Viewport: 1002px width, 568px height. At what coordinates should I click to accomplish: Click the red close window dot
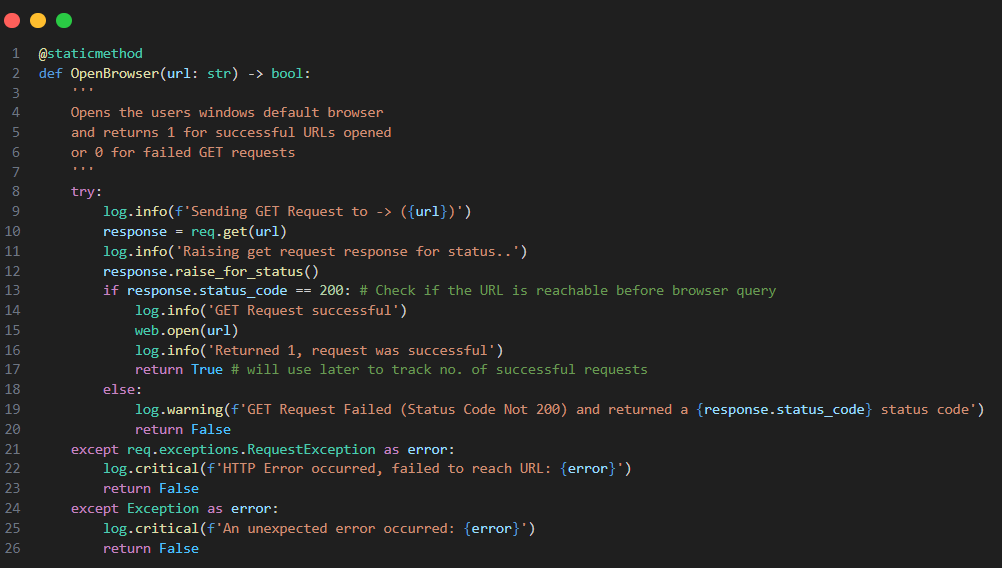tap(12, 20)
